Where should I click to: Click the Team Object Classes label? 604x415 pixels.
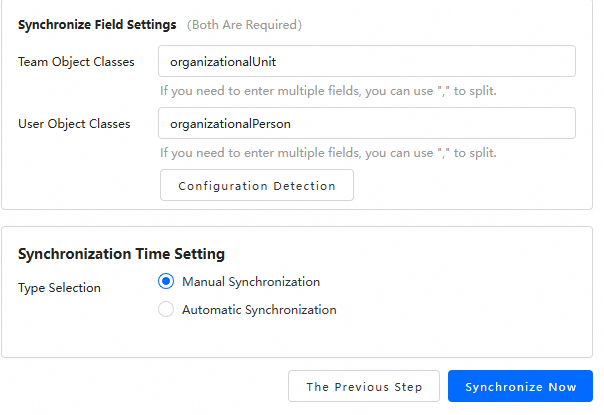pyautogui.click(x=76, y=62)
